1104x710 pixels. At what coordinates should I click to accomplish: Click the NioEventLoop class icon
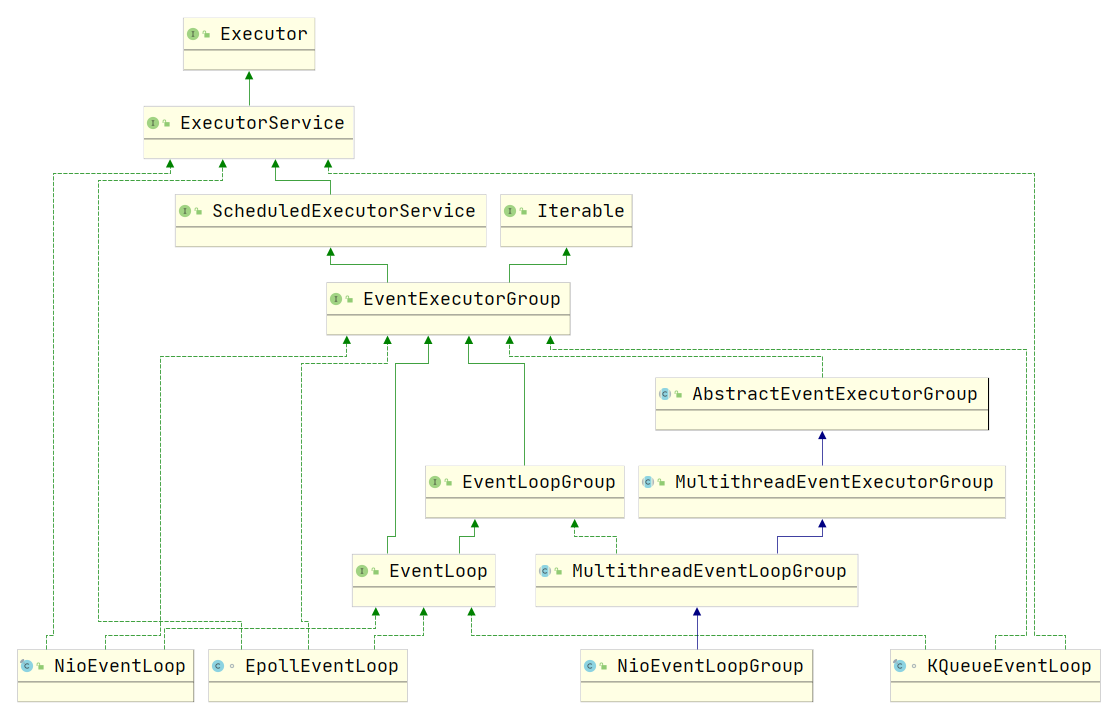point(27,666)
